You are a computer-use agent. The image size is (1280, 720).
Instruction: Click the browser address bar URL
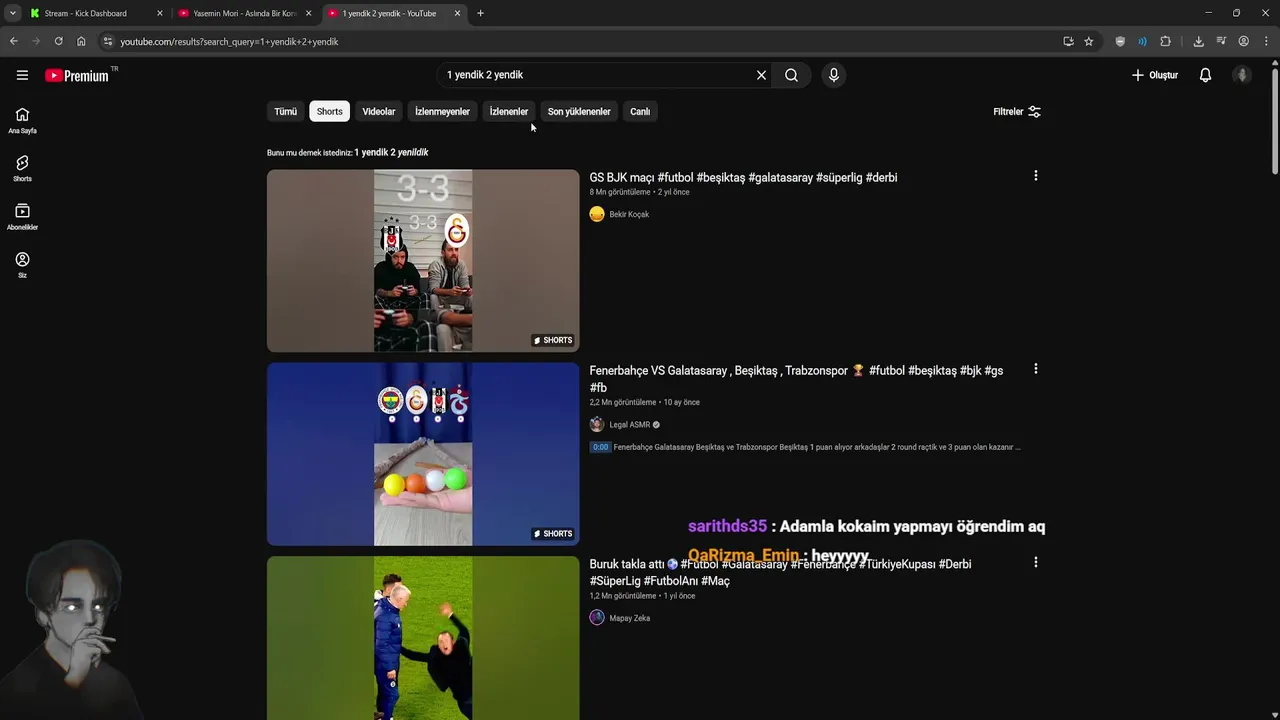(x=229, y=41)
